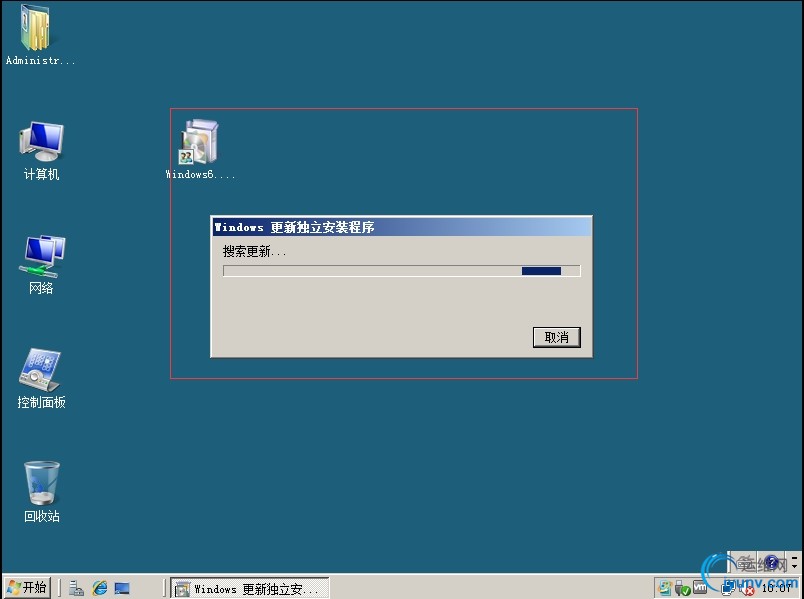This screenshot has height=599, width=804.
Task: Activate the Windows 更新独立安装程序 taskbar button
Action: point(250,588)
